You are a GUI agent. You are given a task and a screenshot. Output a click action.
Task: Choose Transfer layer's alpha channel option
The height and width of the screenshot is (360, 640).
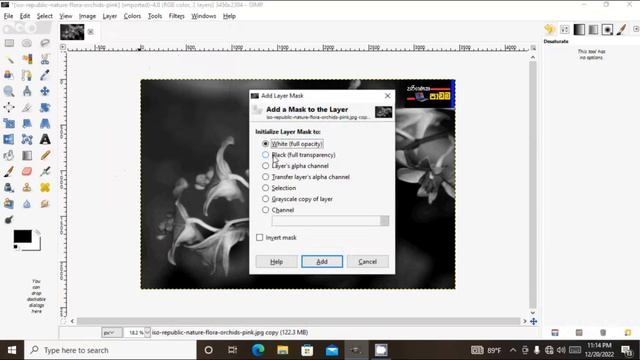306,177
